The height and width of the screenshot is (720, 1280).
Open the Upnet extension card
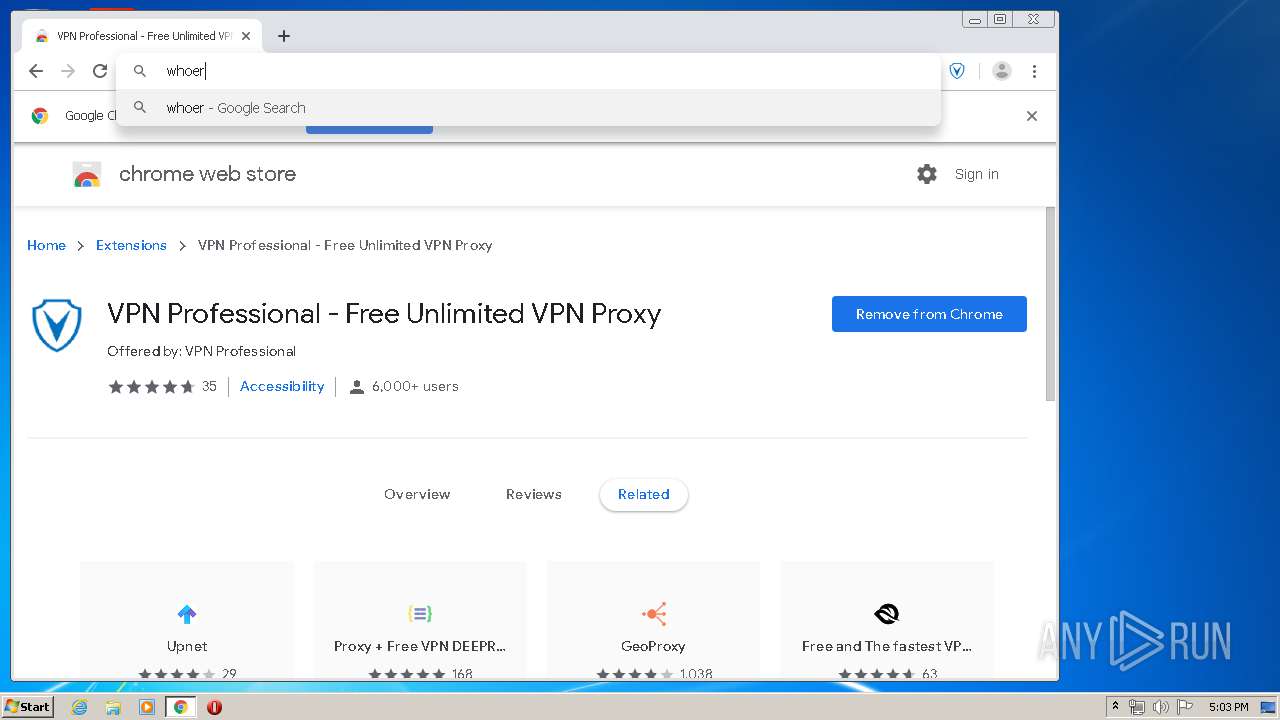click(x=187, y=621)
